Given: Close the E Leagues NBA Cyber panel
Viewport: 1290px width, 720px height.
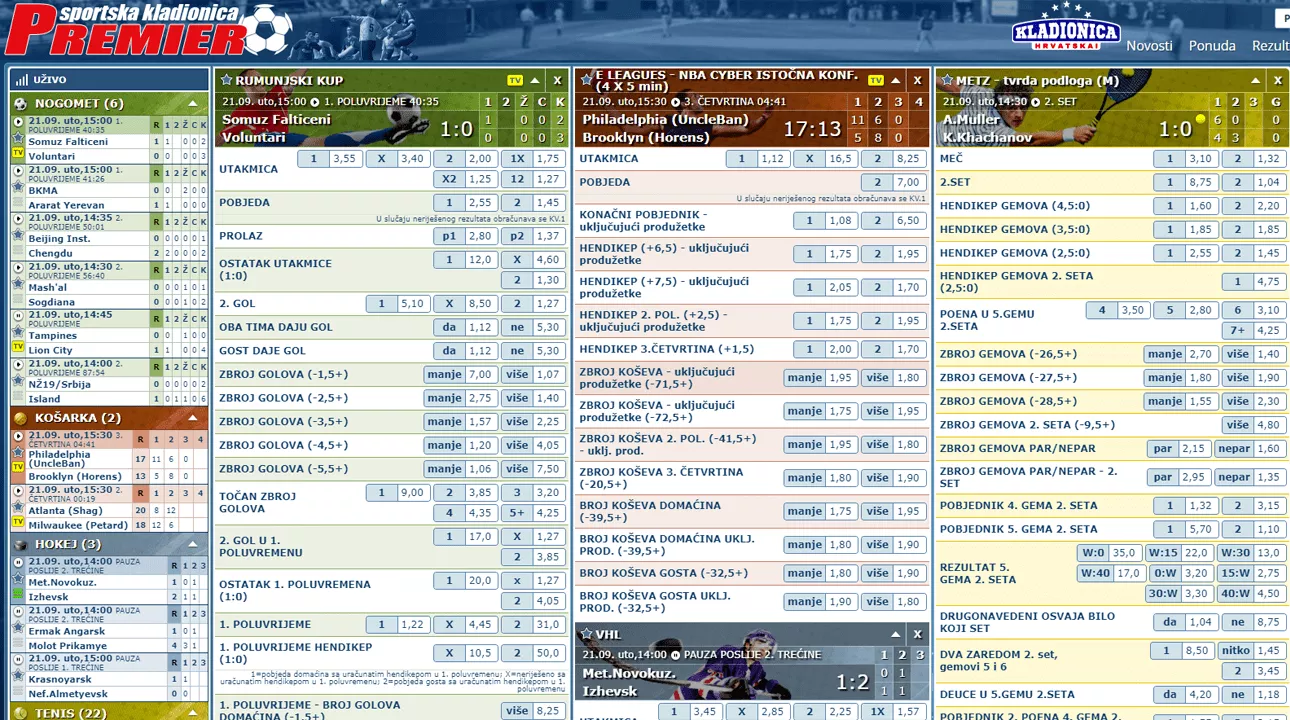Looking at the screenshot, I should (x=917, y=80).
